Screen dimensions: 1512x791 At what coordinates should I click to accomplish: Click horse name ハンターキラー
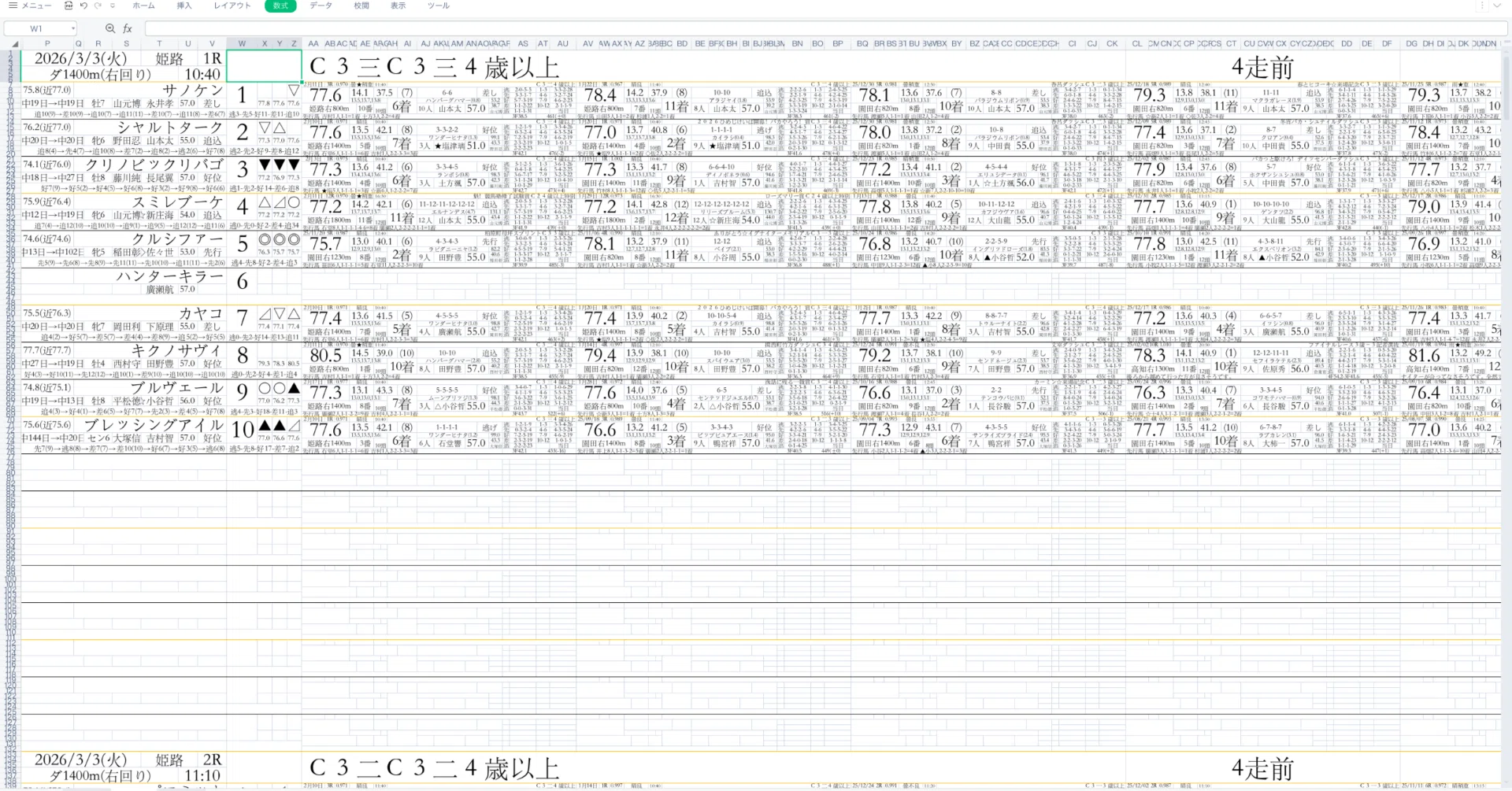pos(170,276)
